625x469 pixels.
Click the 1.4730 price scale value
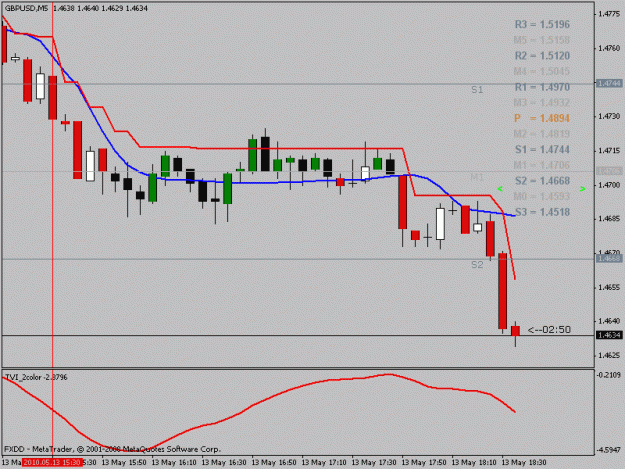(x=609, y=116)
